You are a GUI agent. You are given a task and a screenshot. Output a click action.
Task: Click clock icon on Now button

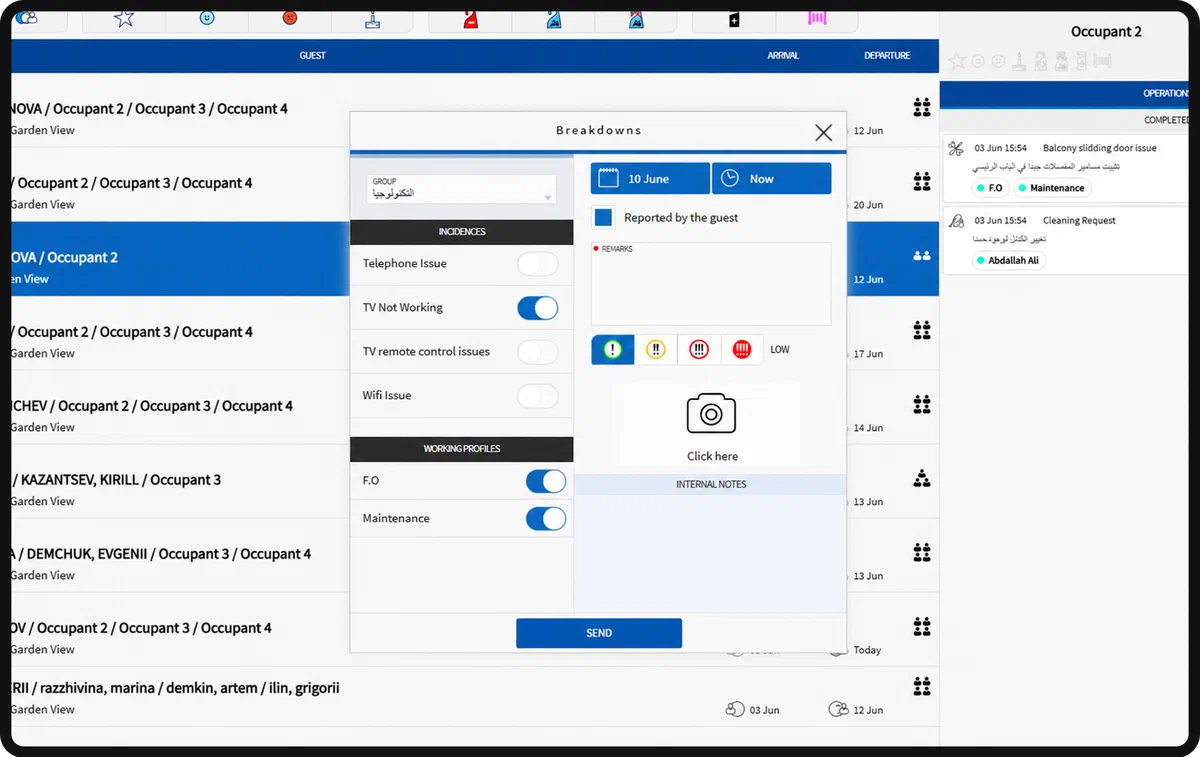pyautogui.click(x=730, y=178)
